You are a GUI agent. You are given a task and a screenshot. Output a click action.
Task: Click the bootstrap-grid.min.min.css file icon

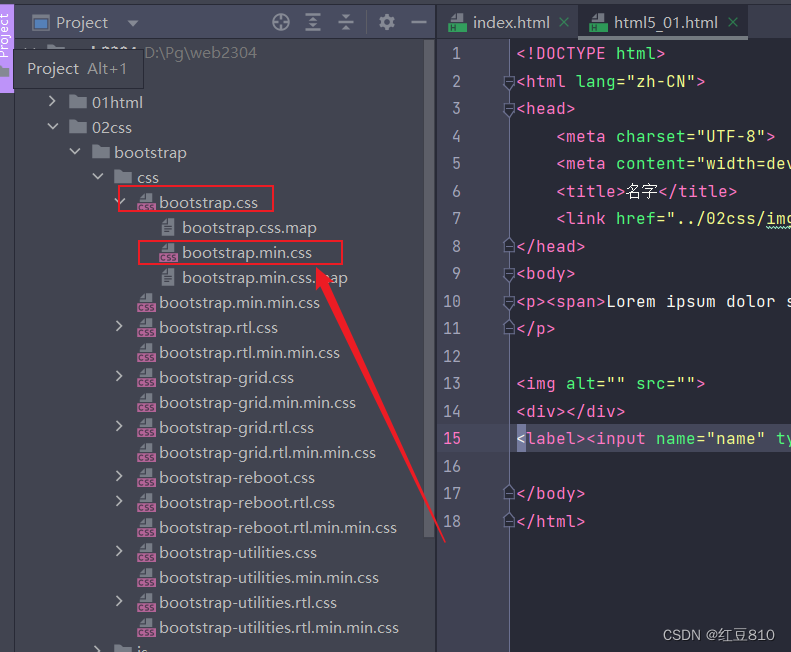(x=146, y=403)
